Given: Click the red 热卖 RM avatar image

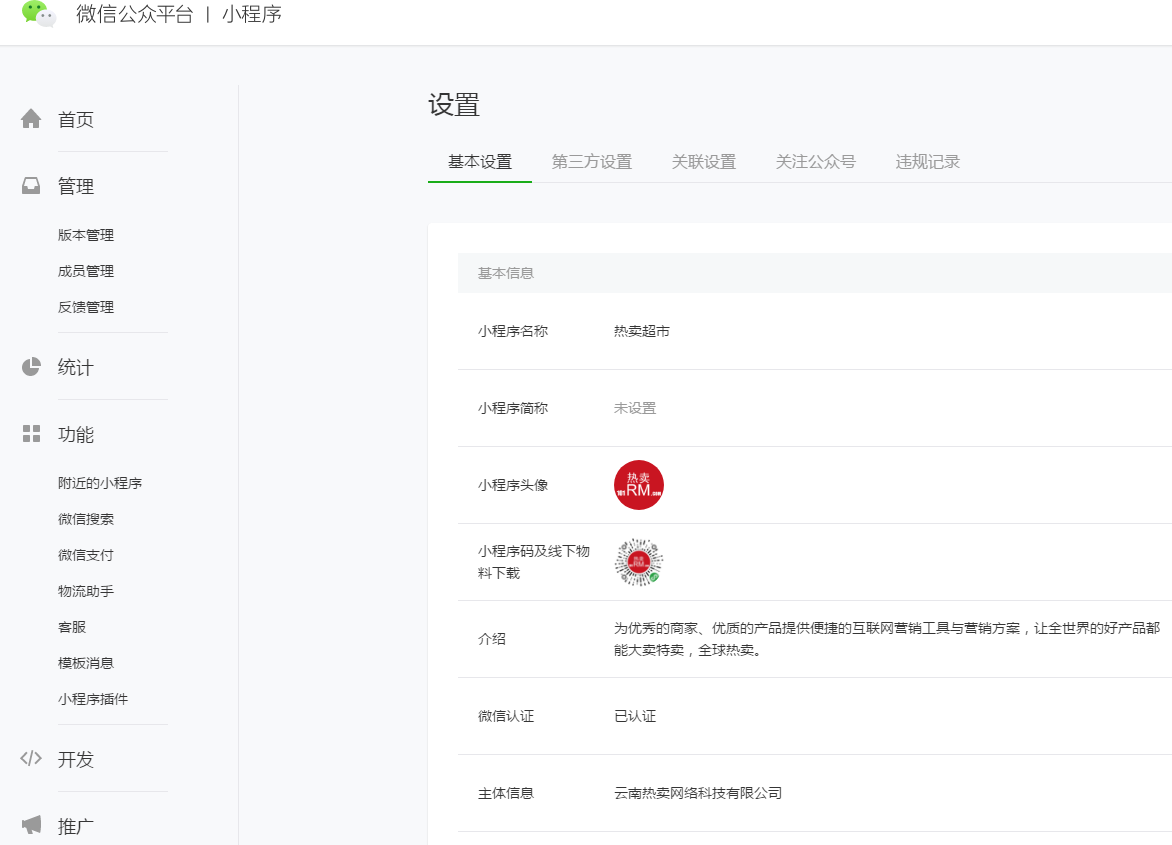Looking at the screenshot, I should [638, 485].
